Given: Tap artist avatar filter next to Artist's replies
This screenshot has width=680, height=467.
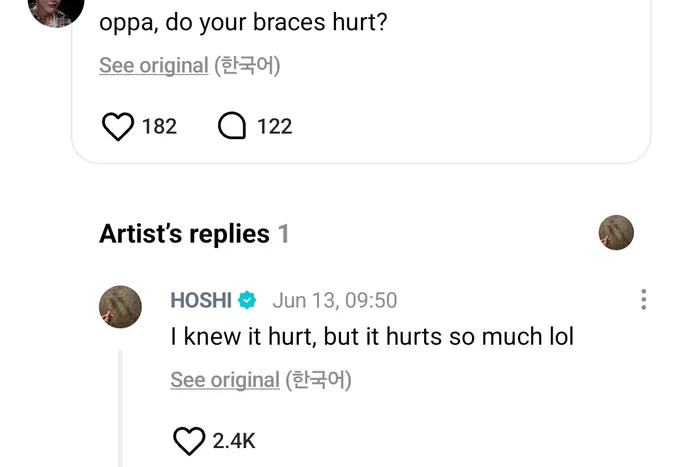Looking at the screenshot, I should [x=616, y=232].
